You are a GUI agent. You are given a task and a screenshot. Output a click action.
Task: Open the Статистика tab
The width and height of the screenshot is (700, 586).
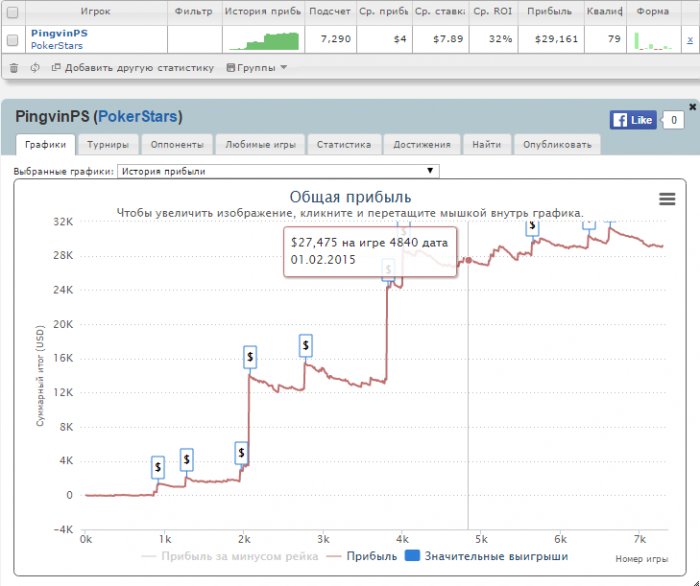[x=344, y=145]
